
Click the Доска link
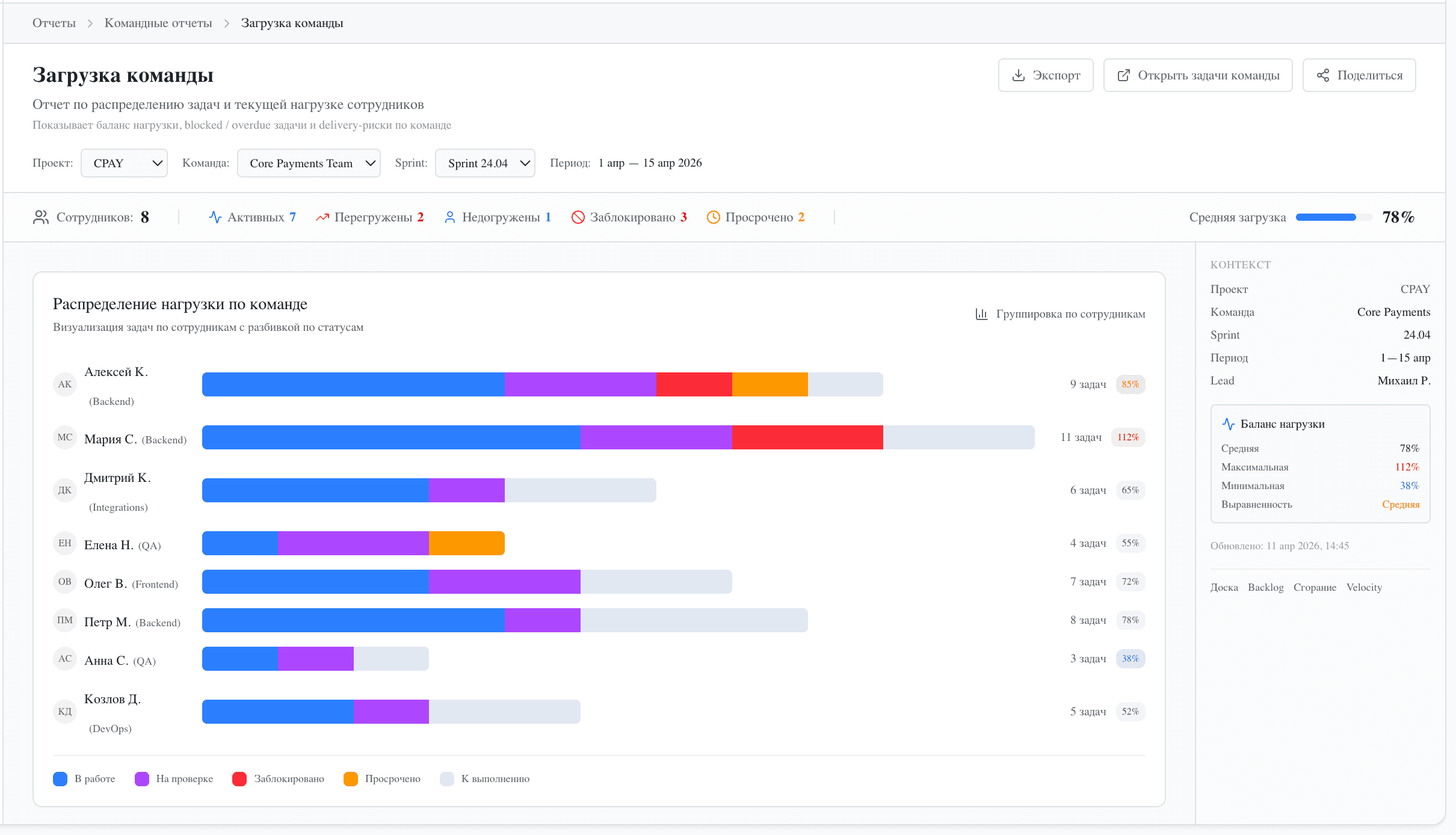[x=1224, y=587]
